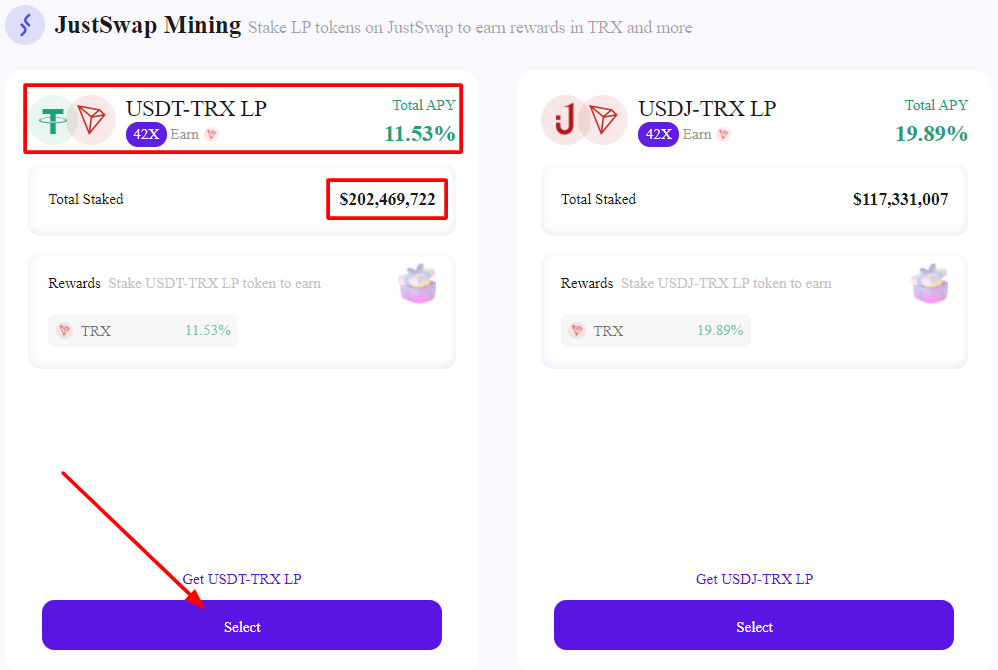Viewport: 998px width, 670px height.
Task: Click the $202,469,722 total staked amount
Action: [387, 200]
